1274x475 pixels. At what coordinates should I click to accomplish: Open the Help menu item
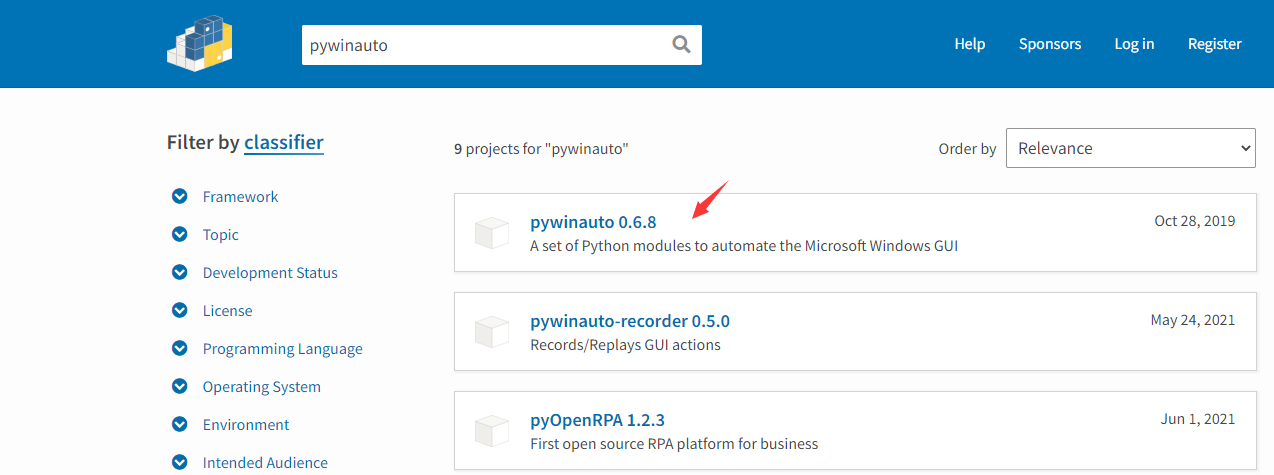969,44
